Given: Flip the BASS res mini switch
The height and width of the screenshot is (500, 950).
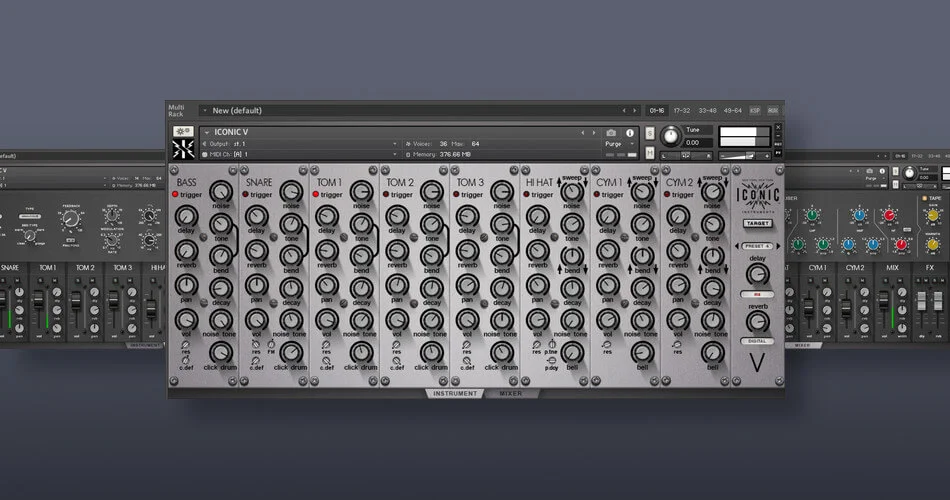Looking at the screenshot, I should [x=185, y=345].
